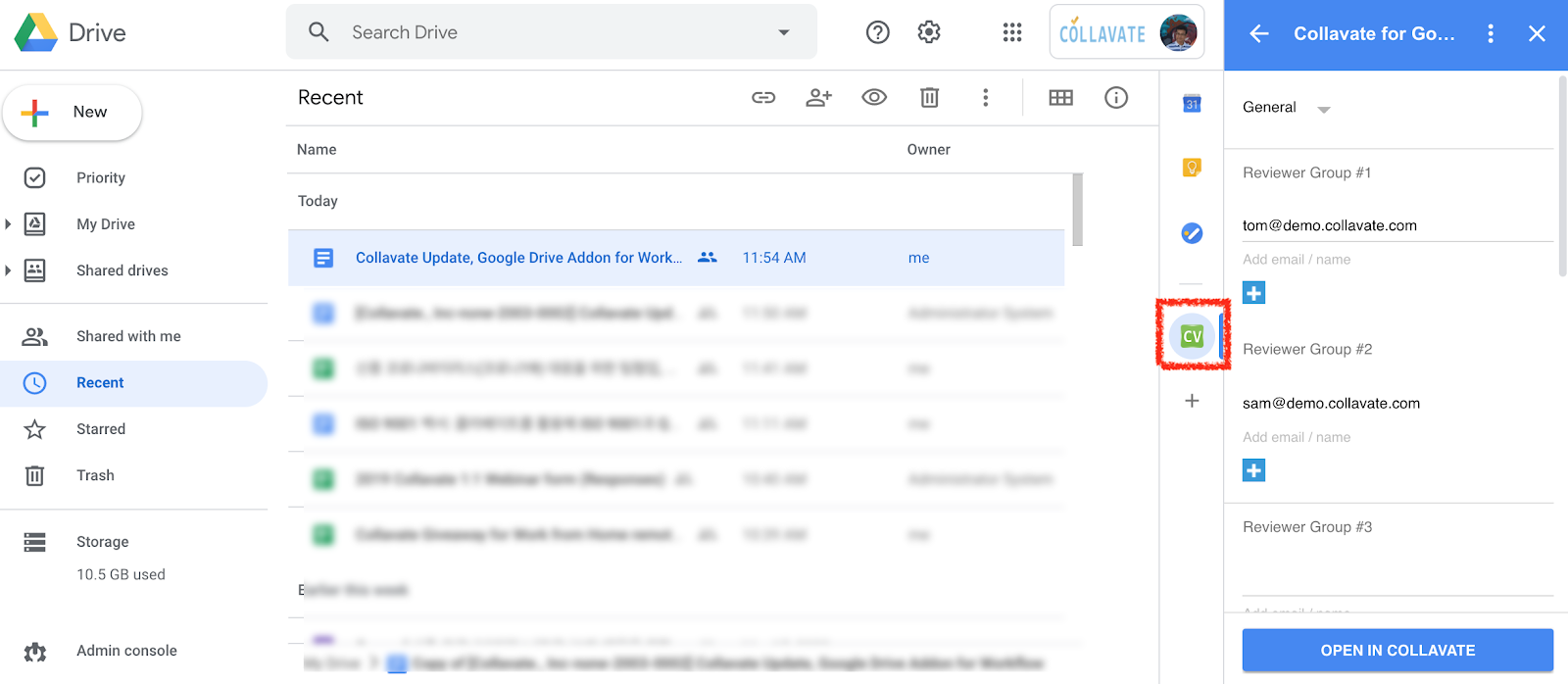The width and height of the screenshot is (1568, 684).
Task: Open Priority in sidebar
Action: [x=101, y=177]
